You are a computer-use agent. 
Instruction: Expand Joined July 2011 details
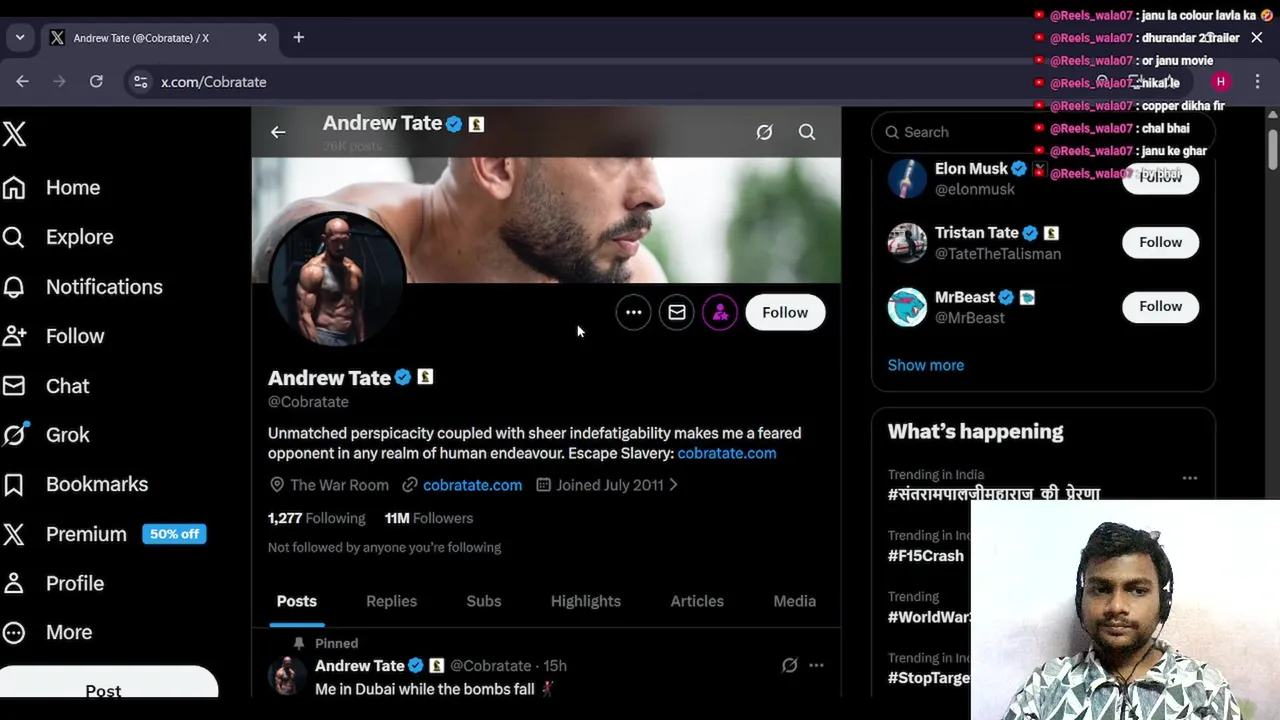607,485
